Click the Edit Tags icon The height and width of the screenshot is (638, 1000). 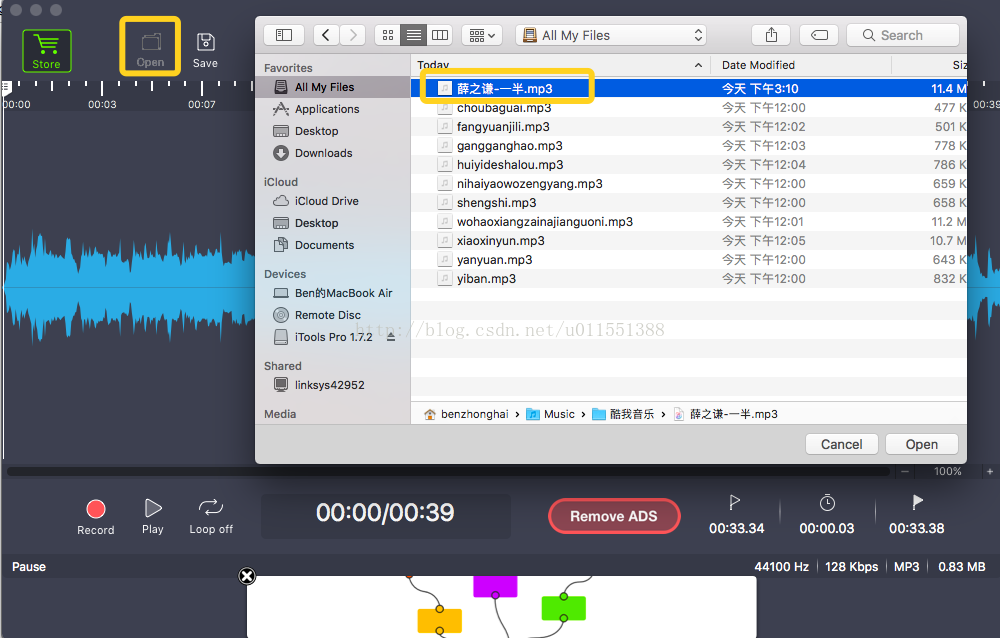(820, 35)
